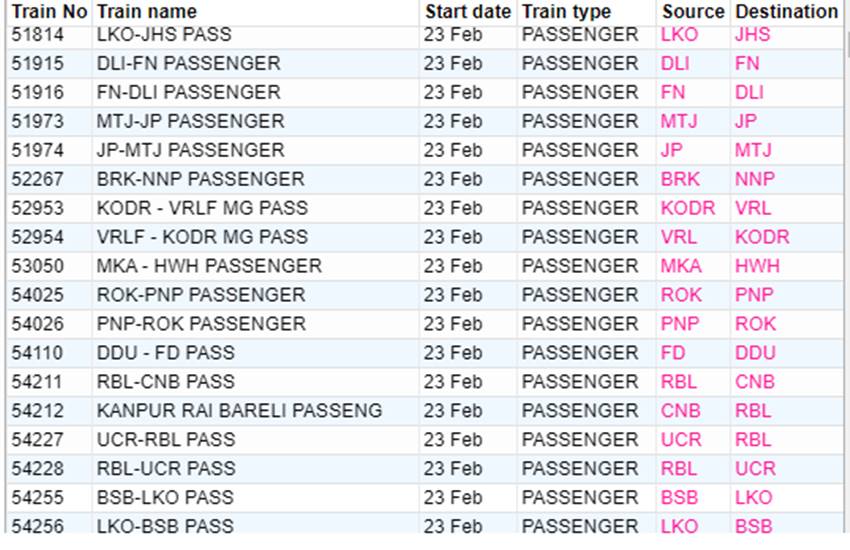Open destination link FN for train 51915
Screen dimensions: 850x550
coord(746,63)
